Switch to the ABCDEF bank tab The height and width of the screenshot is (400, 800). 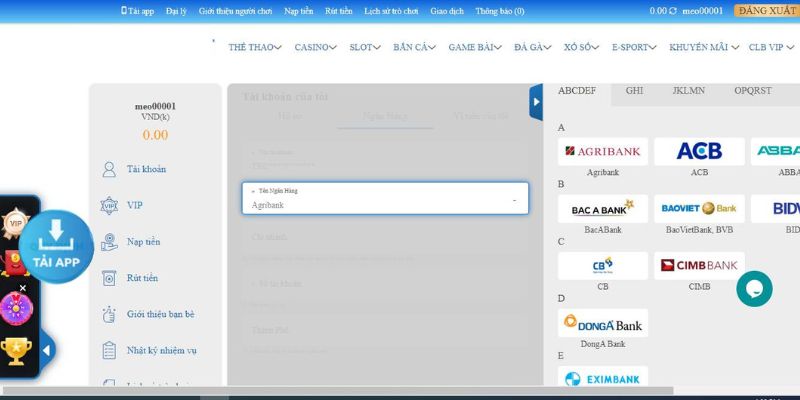[577, 91]
